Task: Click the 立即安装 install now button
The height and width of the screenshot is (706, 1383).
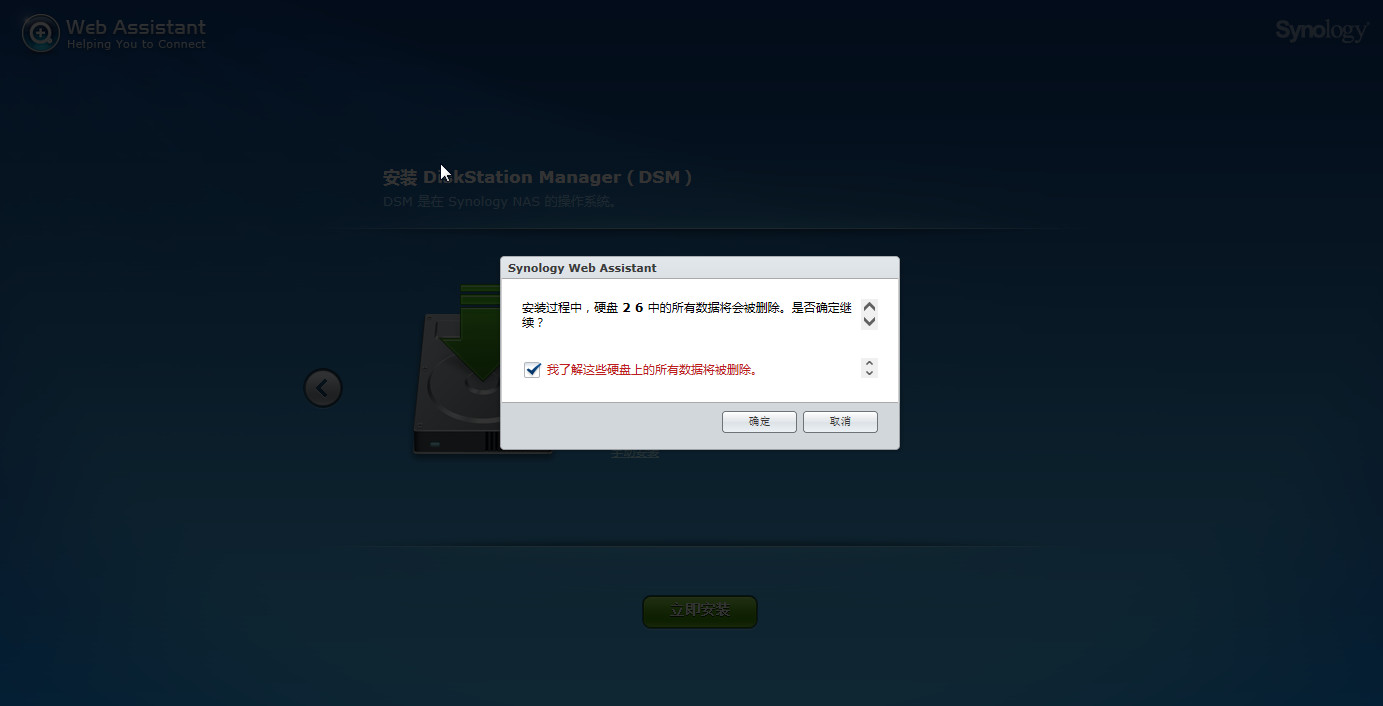Action: (699, 611)
